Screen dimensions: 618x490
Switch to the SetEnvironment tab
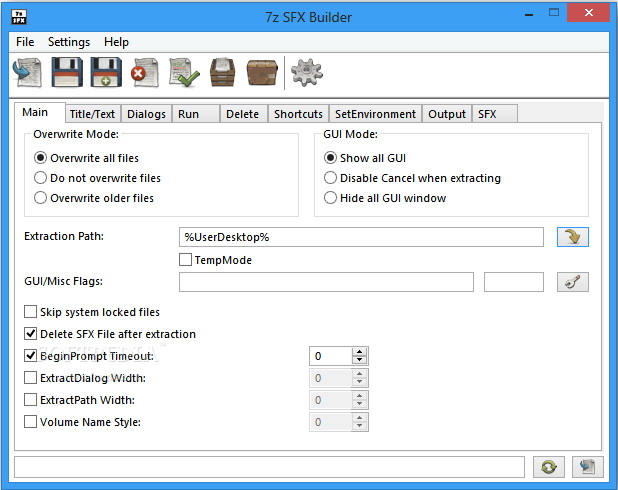pyautogui.click(x=375, y=114)
